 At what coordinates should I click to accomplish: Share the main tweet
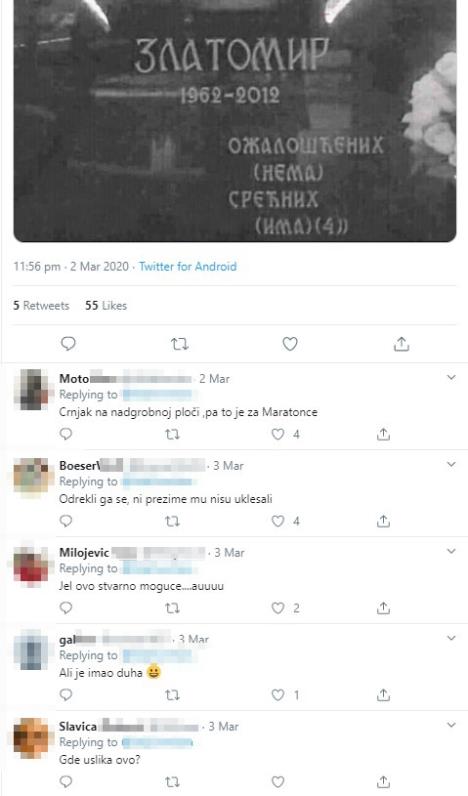click(401, 344)
